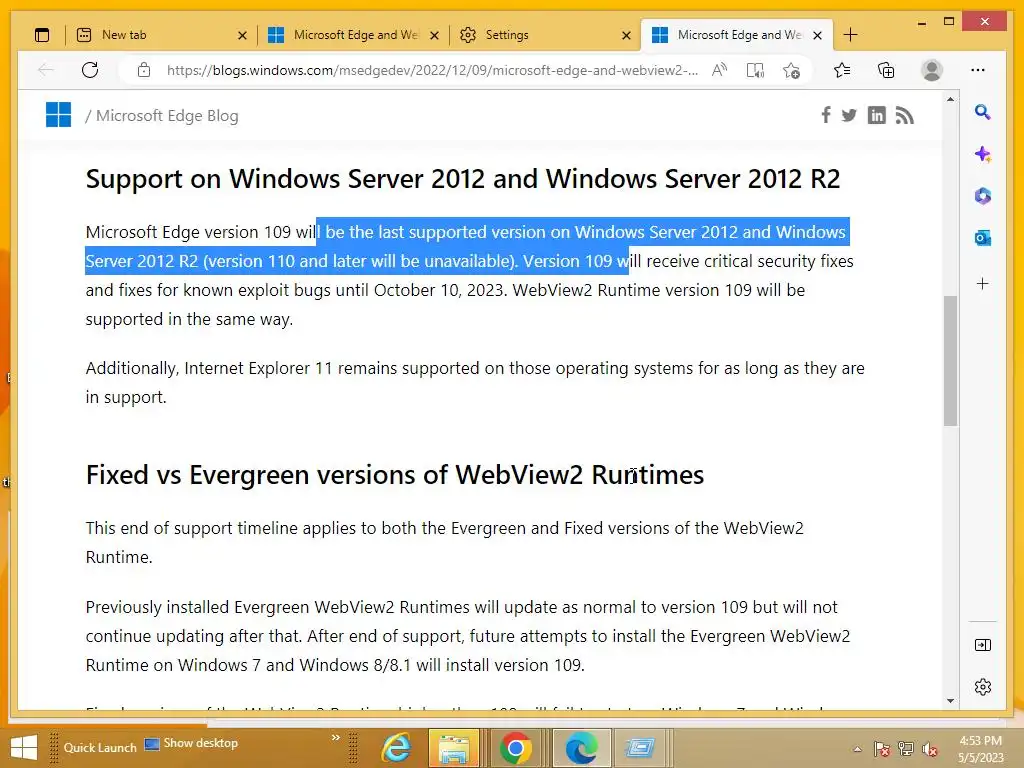Viewport: 1024px width, 768px height.
Task: Click heading Support on Windows Server 2012
Action: [462, 179]
